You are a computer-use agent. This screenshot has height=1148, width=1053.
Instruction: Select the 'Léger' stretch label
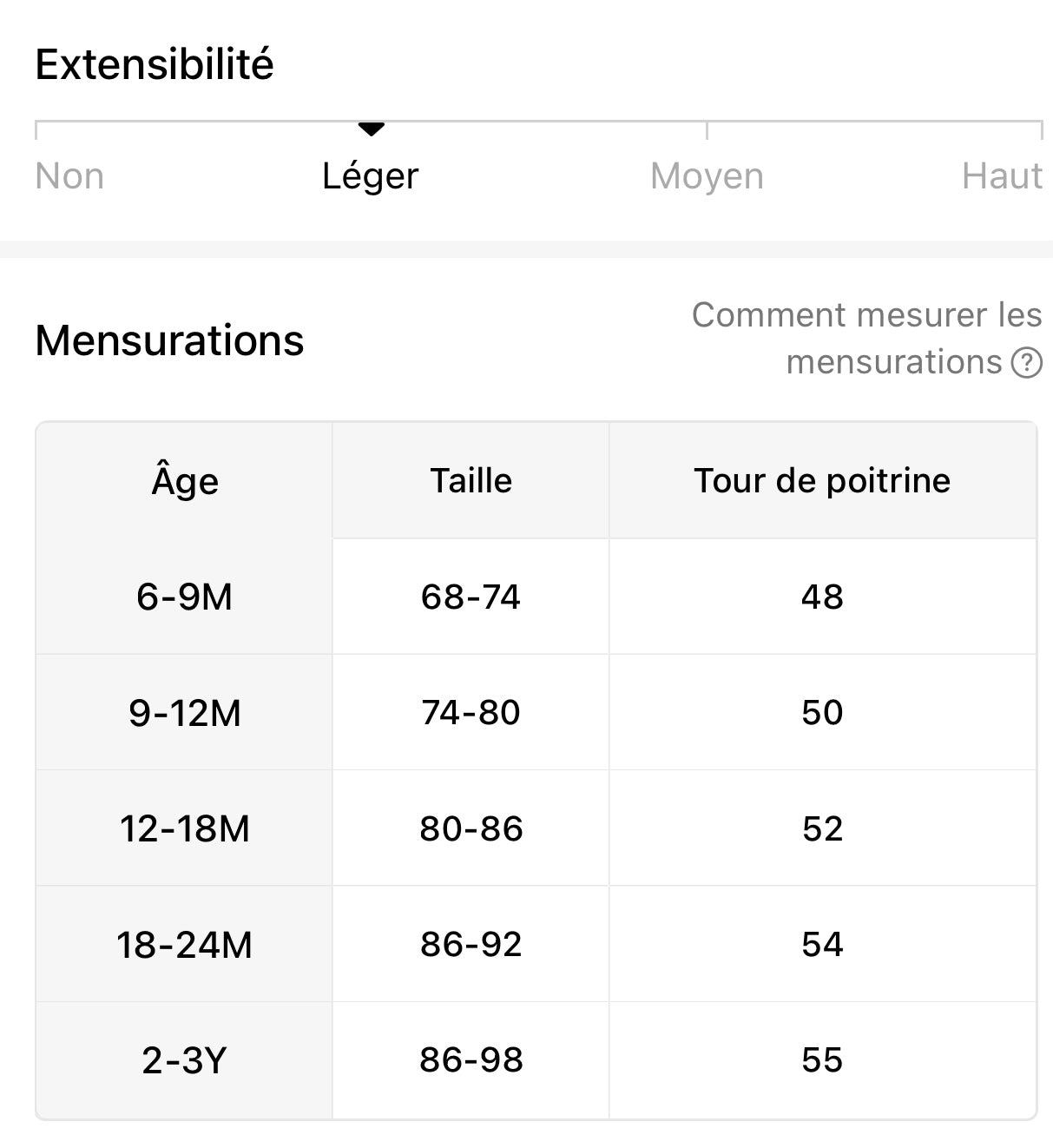click(x=371, y=177)
